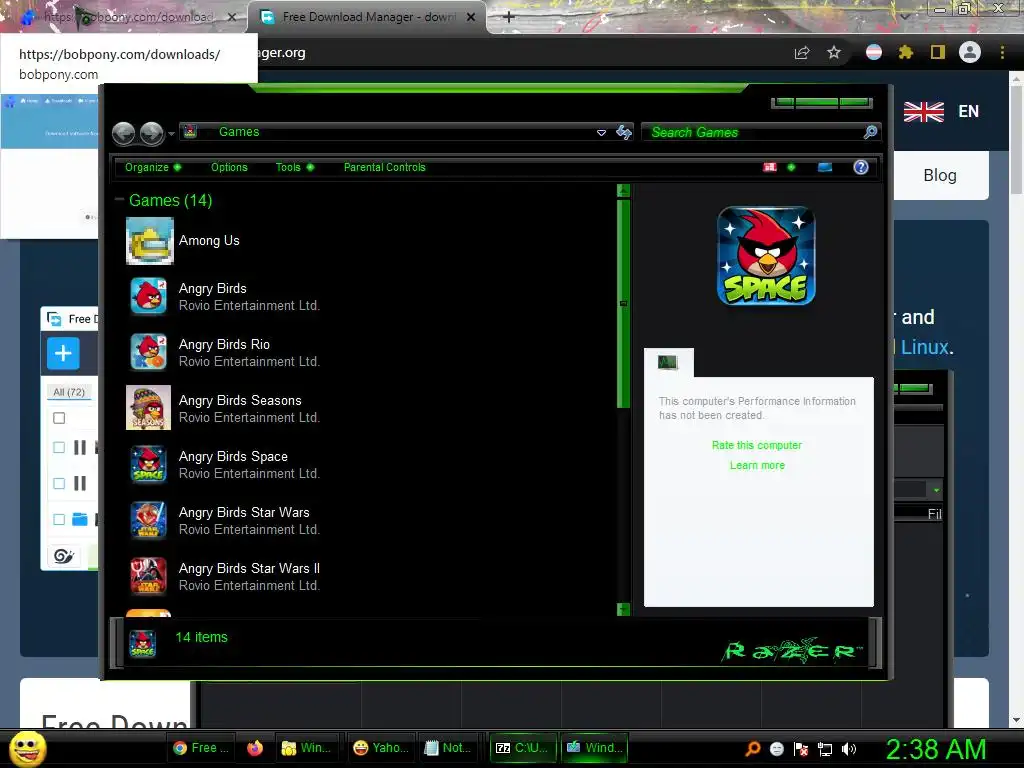Click the Search Games input field
This screenshot has height=768, width=1024.
tap(752, 133)
